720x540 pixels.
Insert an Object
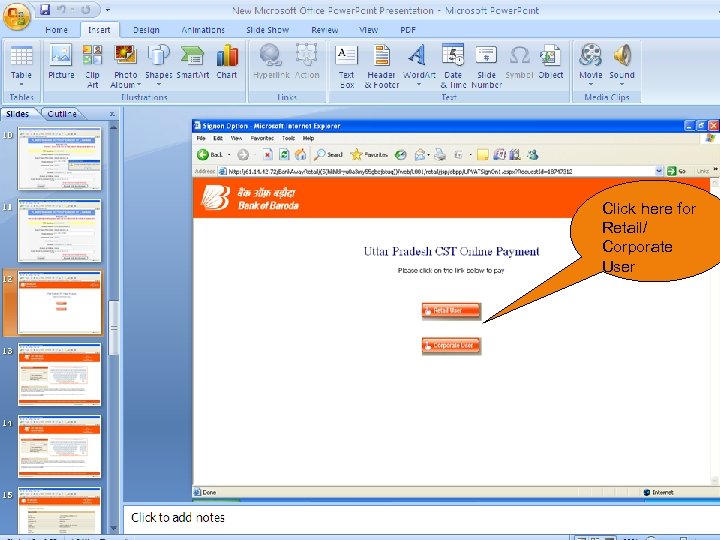click(551, 62)
